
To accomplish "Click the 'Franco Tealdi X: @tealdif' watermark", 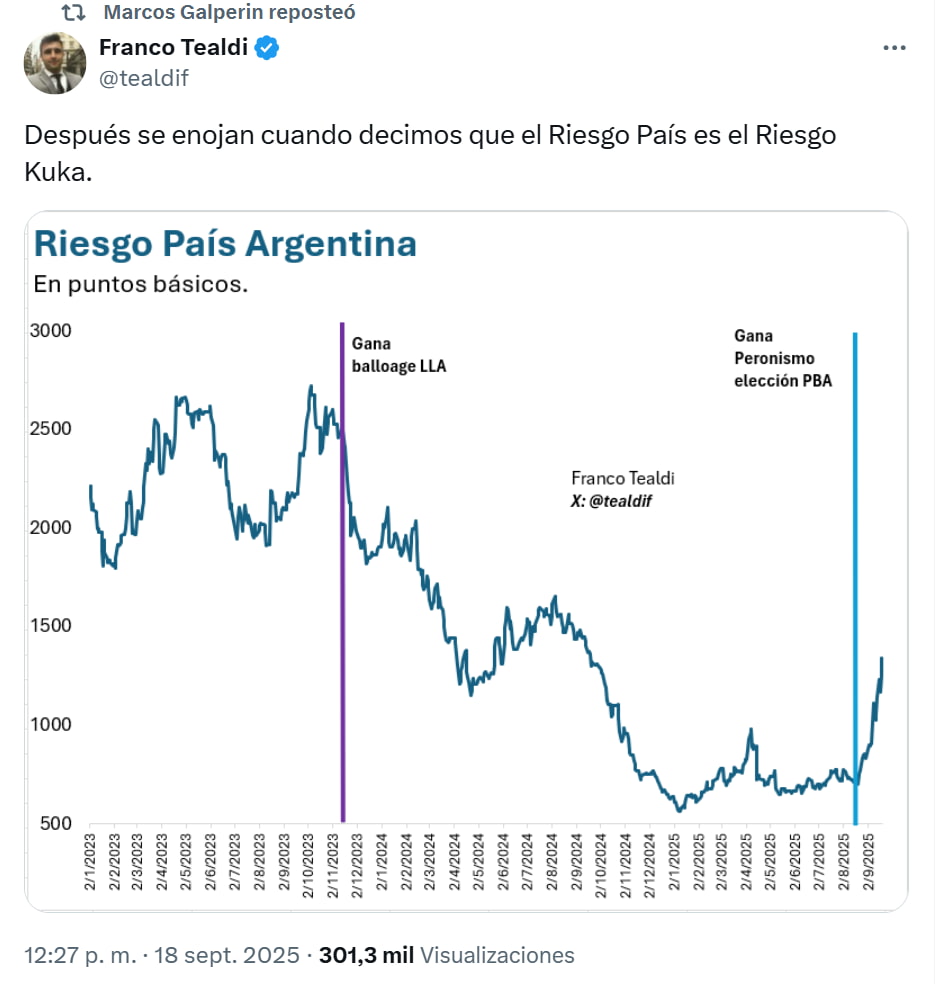I will point(622,490).
